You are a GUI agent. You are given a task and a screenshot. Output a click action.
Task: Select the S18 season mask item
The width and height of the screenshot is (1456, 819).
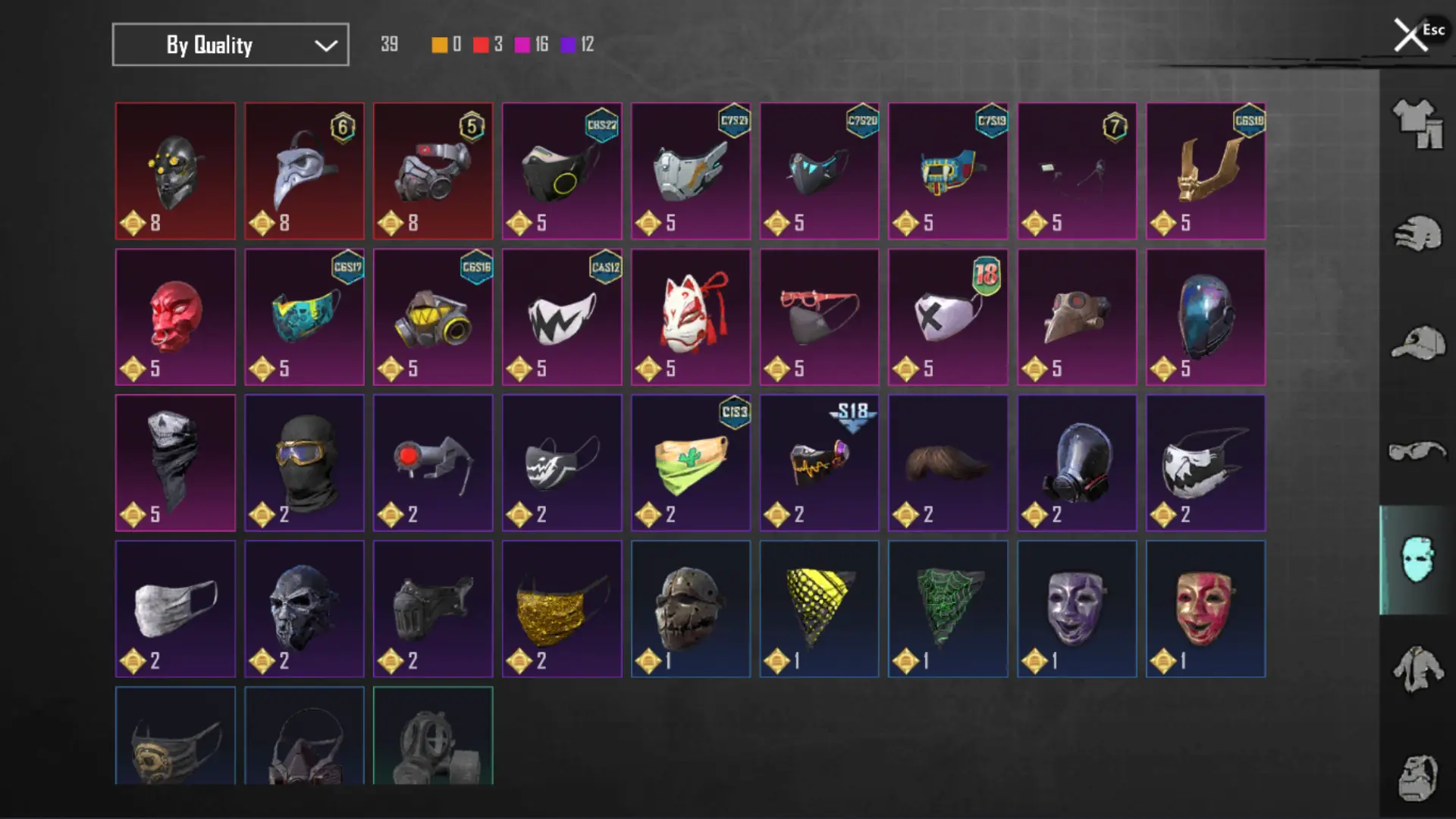click(820, 463)
